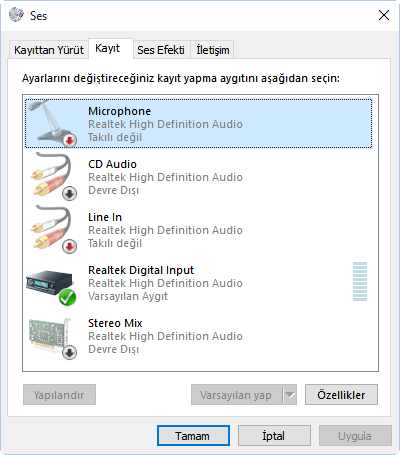
Task: Switch to the Kayıttan Yürüt tab
Action: 49,50
